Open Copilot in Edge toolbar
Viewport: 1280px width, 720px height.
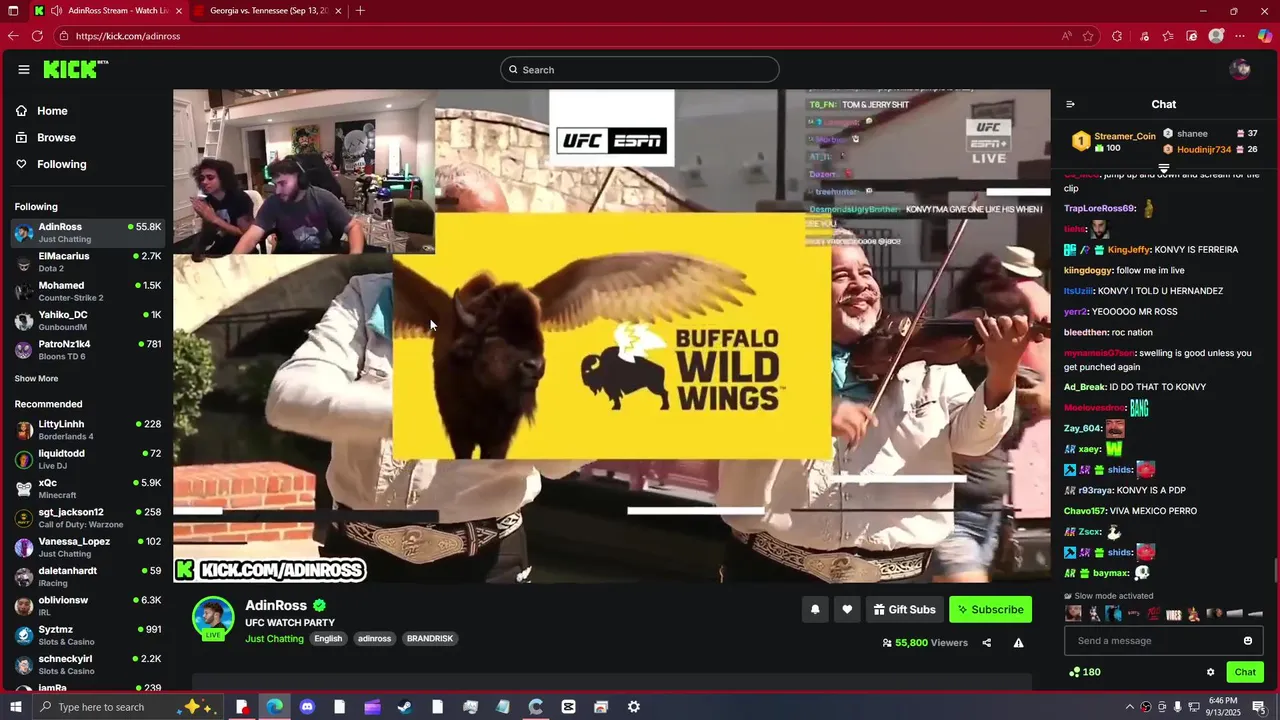tap(1265, 36)
